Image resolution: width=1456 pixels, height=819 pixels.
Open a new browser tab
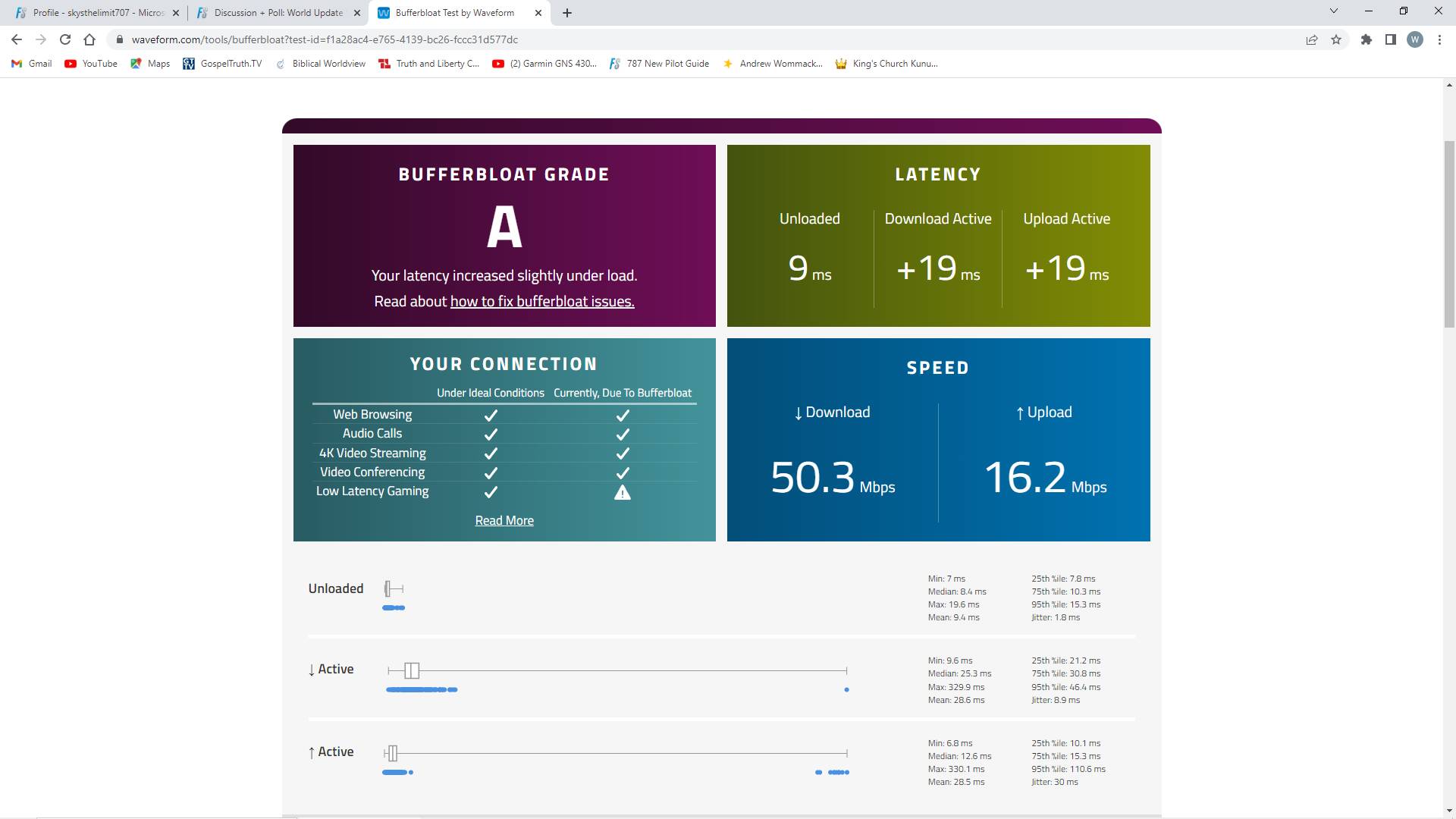tap(567, 13)
